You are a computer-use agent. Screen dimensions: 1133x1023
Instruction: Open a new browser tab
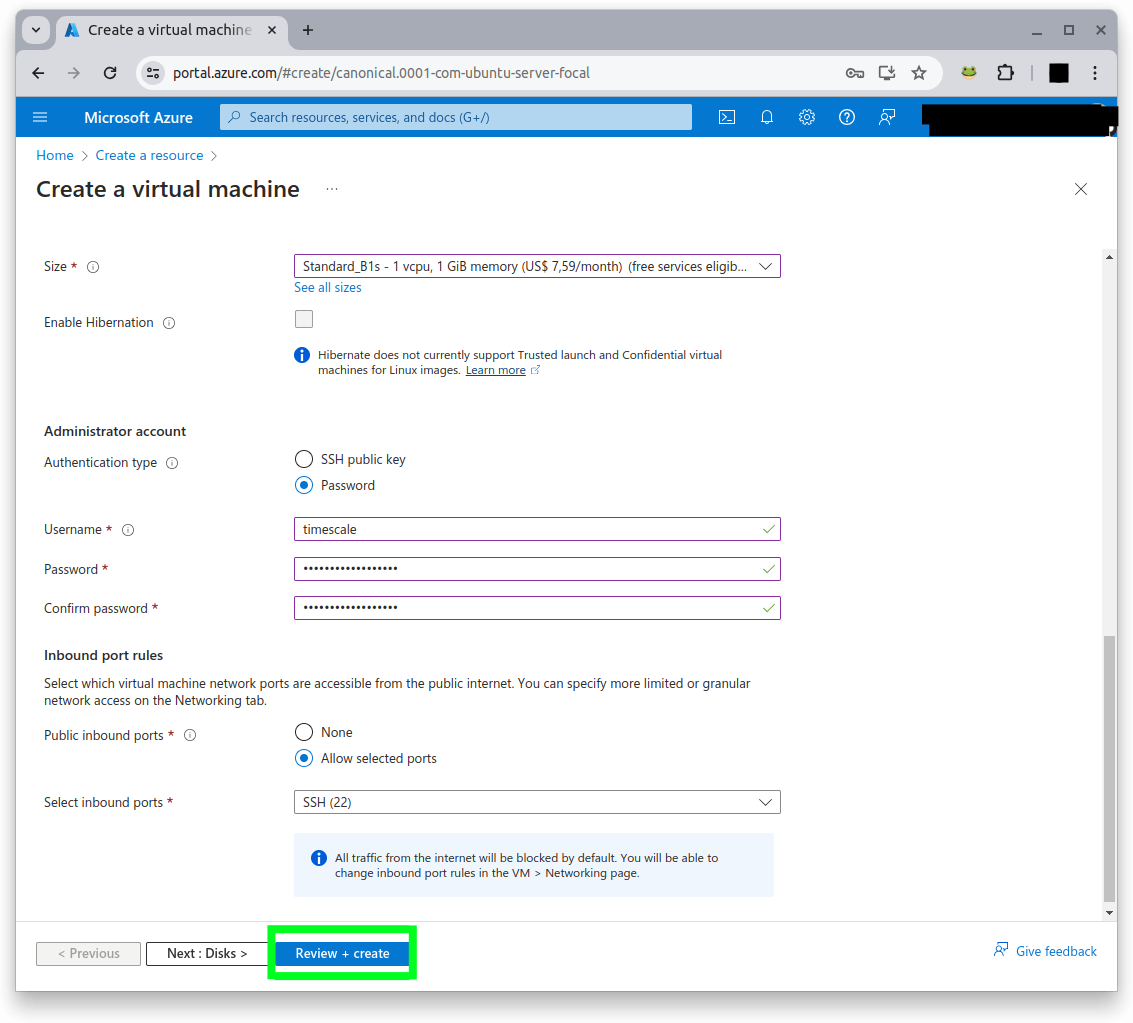307,30
